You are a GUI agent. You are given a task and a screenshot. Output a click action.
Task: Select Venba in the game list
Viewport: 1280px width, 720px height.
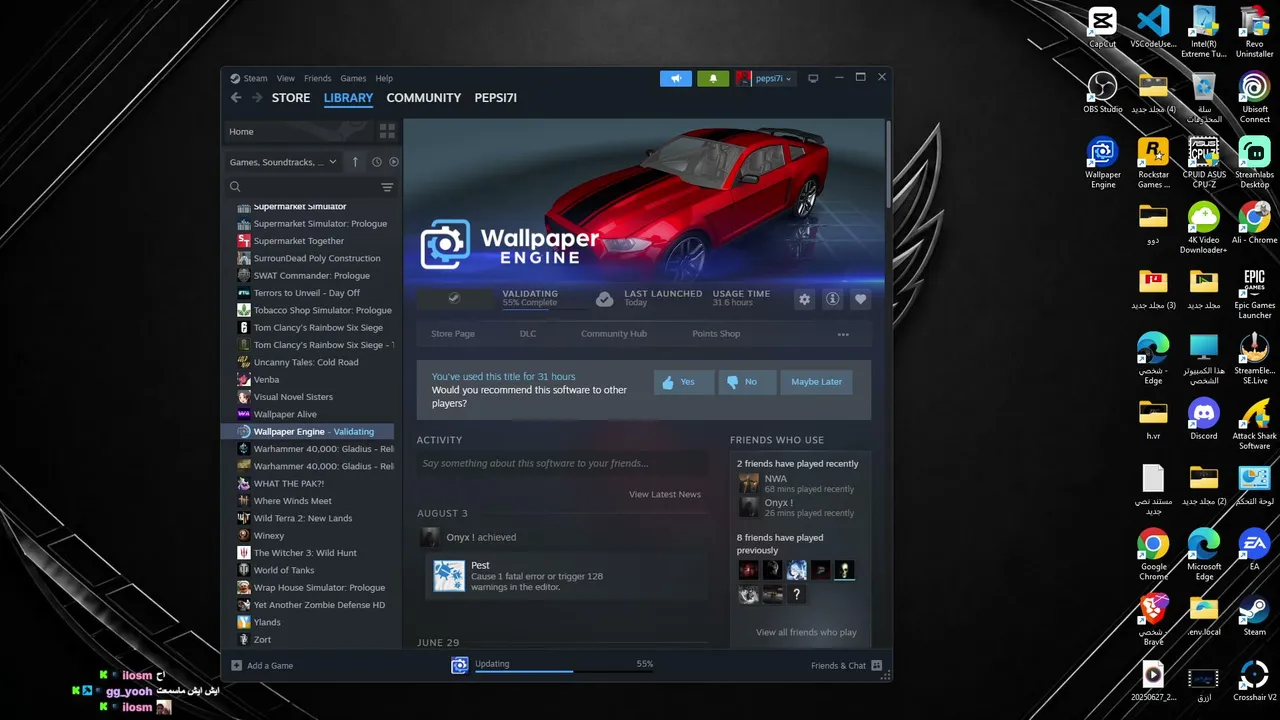(x=266, y=380)
